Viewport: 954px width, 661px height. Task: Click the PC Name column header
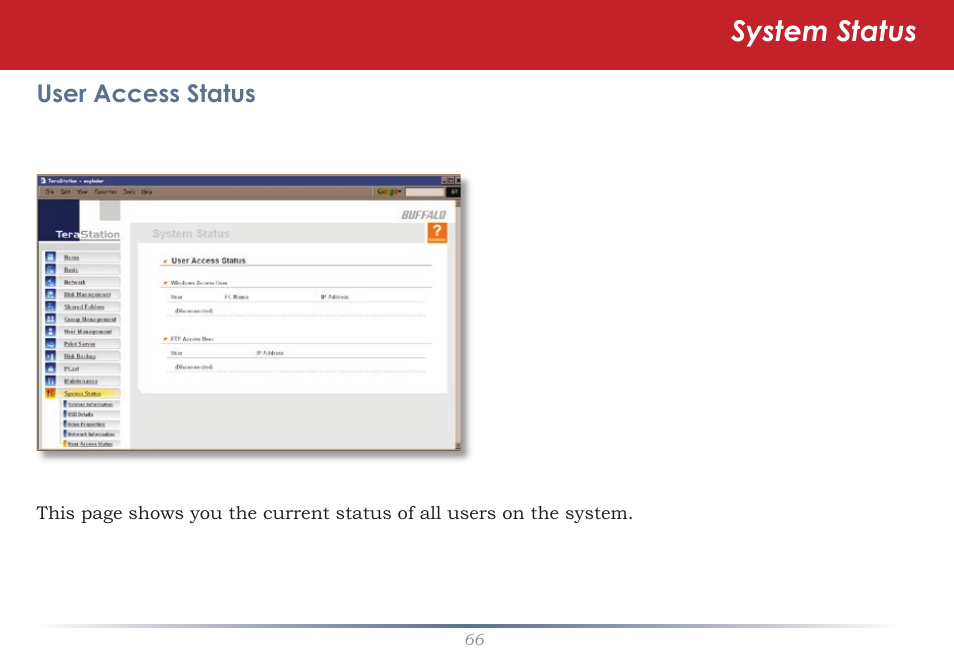[x=237, y=297]
